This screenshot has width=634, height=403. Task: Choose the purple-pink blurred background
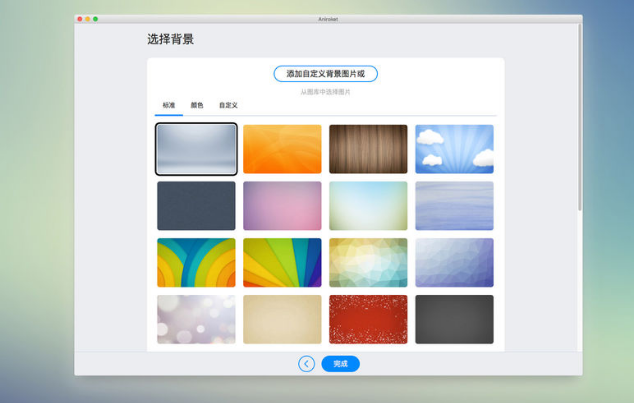pyautogui.click(x=282, y=206)
